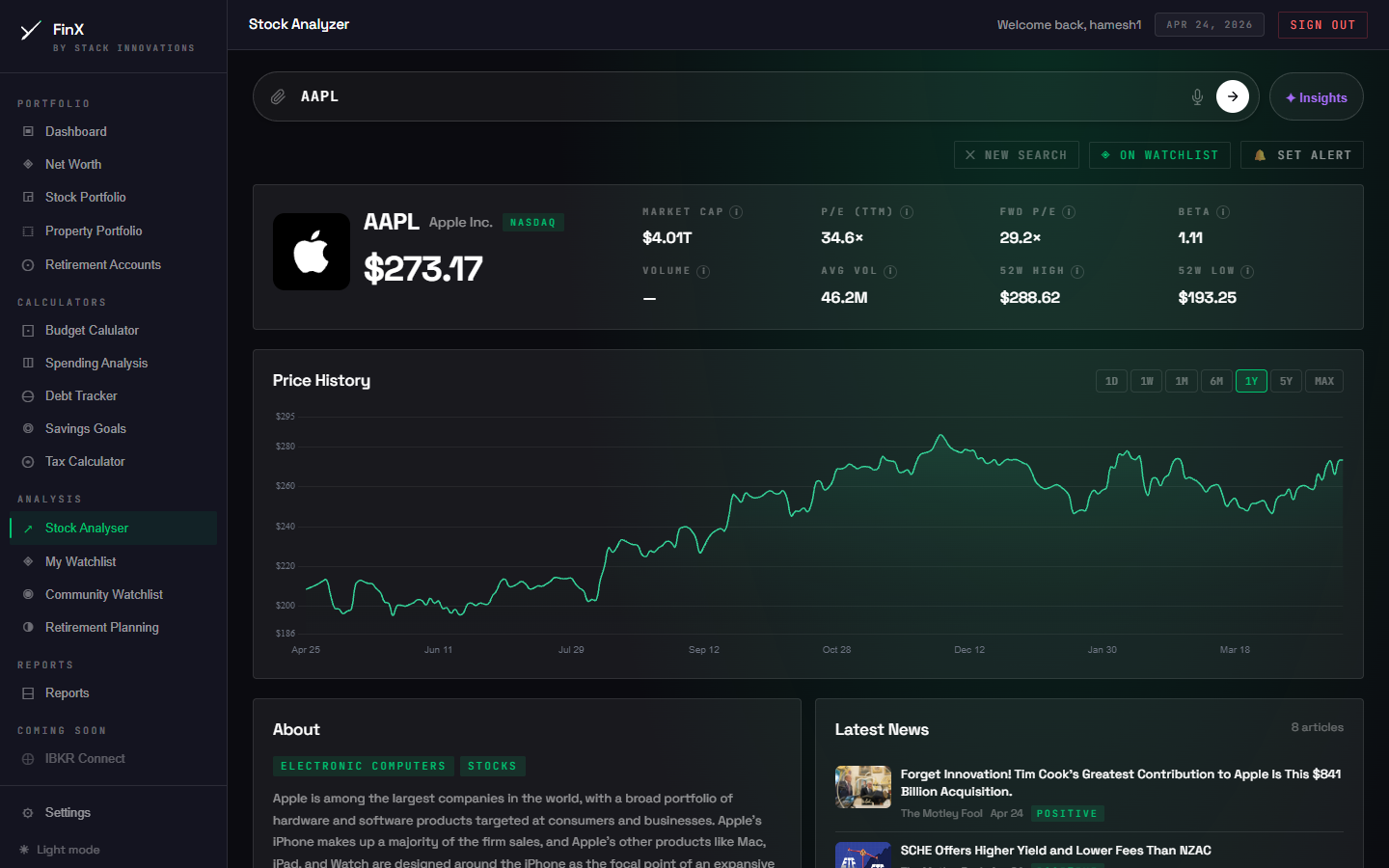
Task: Select the 6M price history range
Action: (1216, 381)
